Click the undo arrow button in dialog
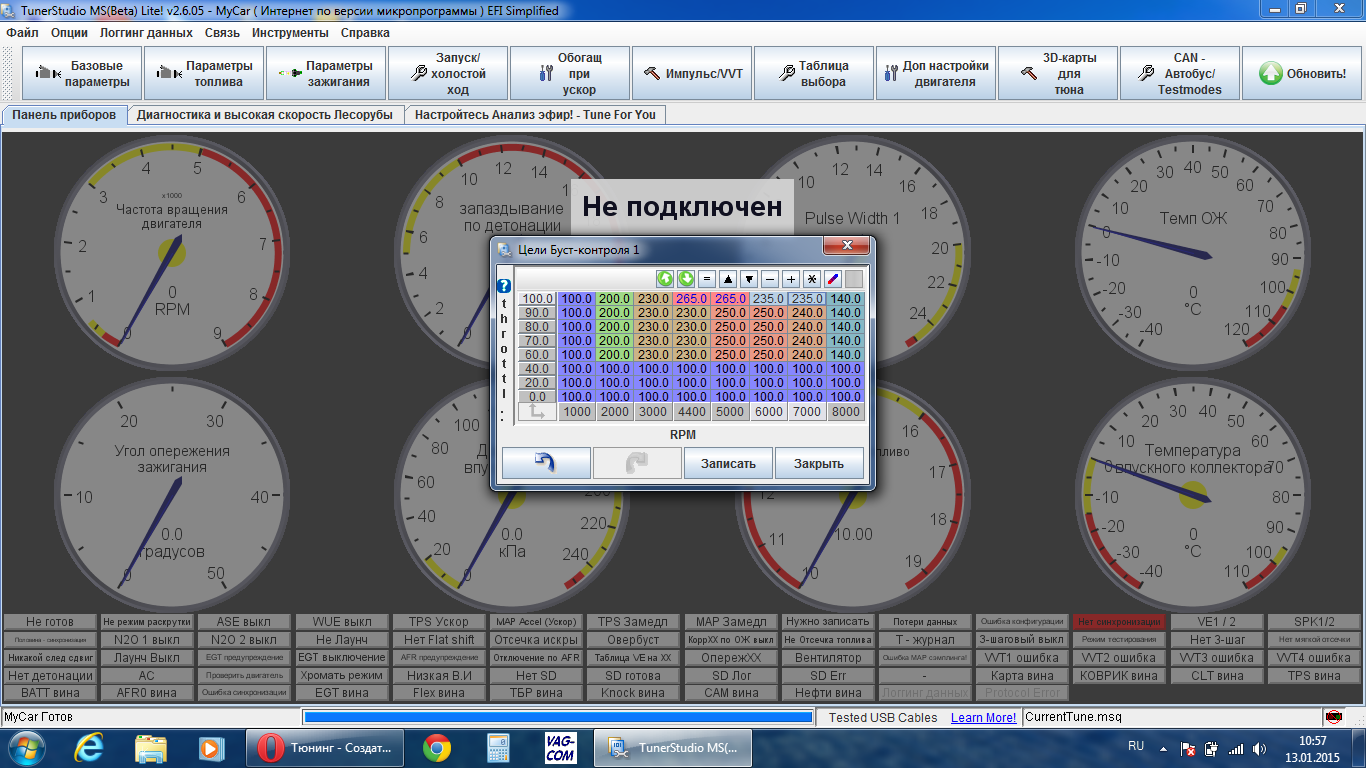The width and height of the screenshot is (1366, 768). (546, 463)
